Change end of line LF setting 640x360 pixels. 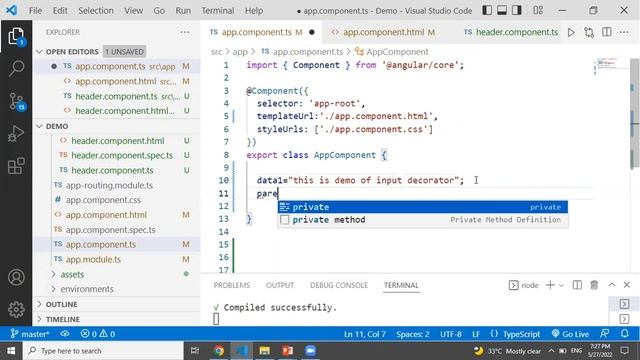476,334
